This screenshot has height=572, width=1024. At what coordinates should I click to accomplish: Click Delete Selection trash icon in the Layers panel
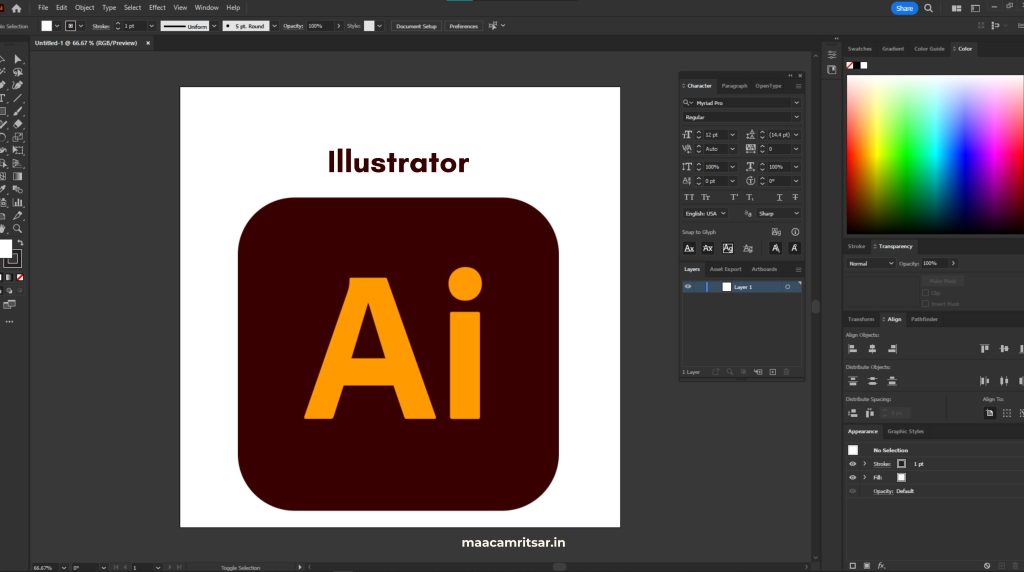click(786, 372)
